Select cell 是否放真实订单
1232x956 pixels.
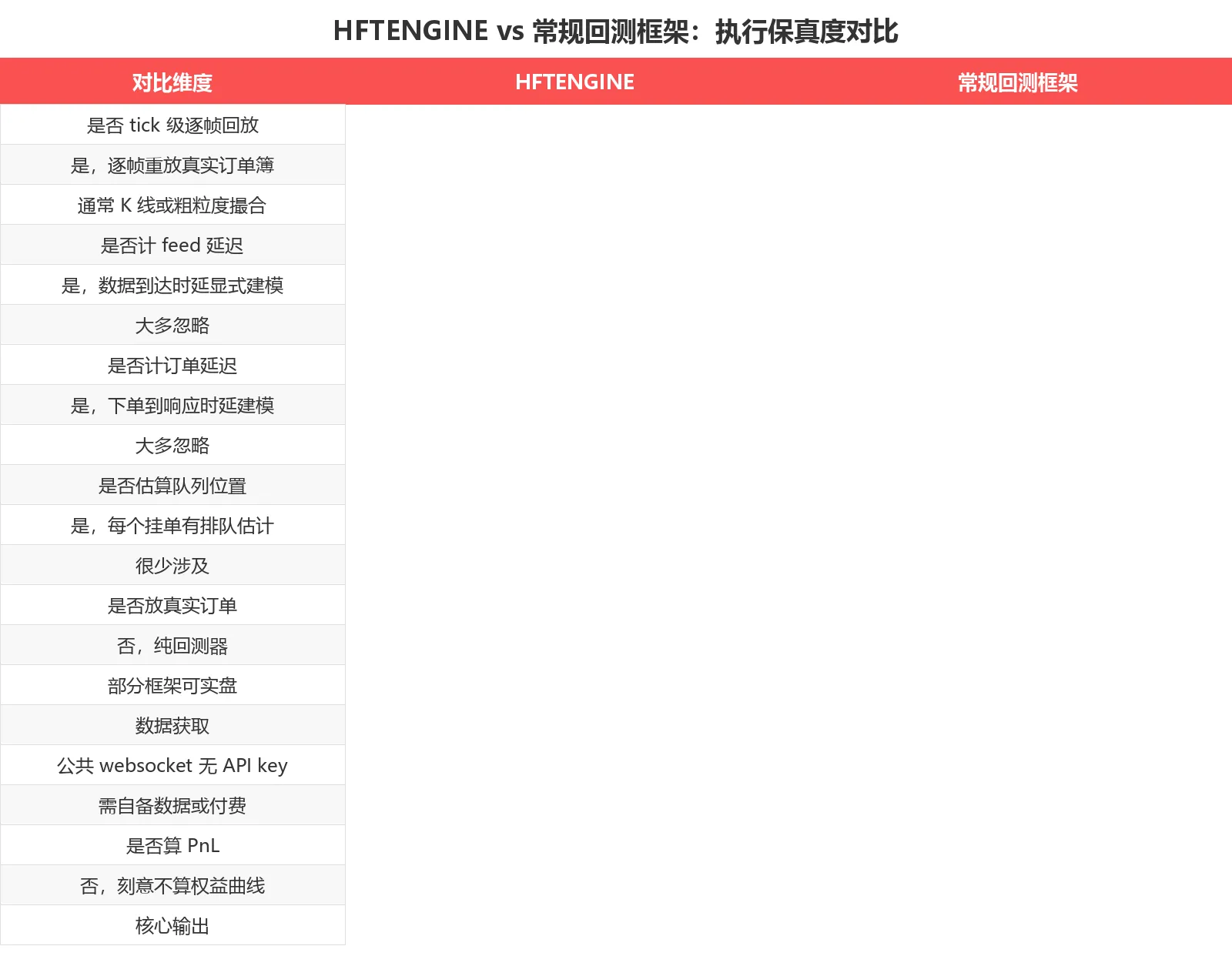click(x=172, y=605)
